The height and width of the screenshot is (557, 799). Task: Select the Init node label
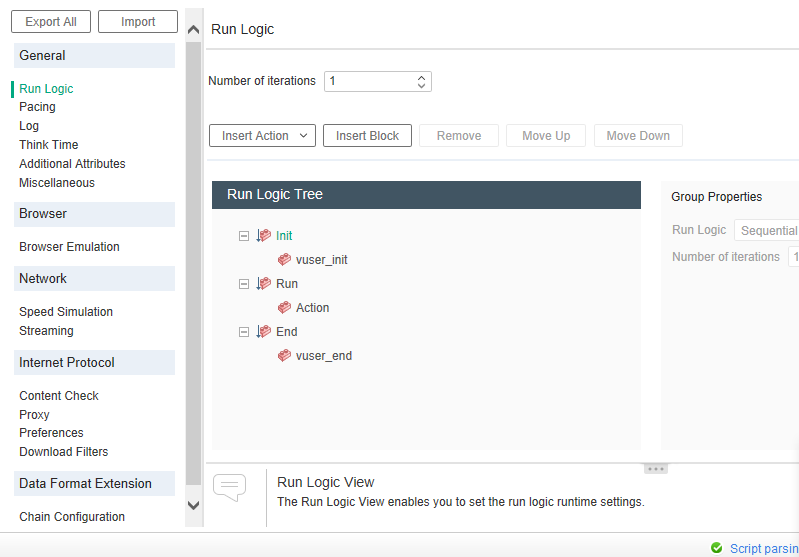[x=284, y=235]
